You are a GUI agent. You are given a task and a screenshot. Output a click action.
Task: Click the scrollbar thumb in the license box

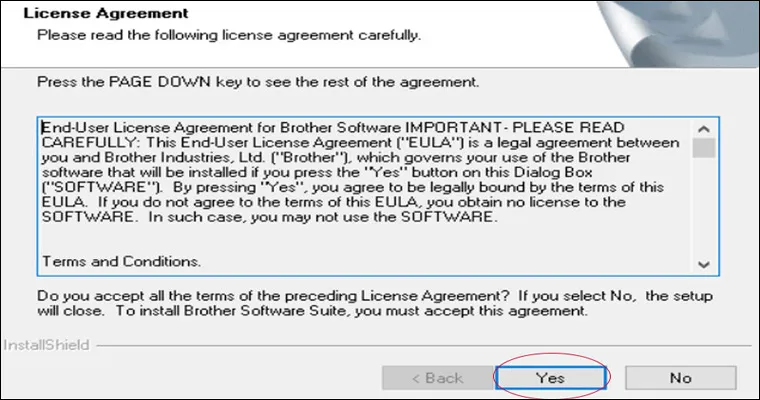click(x=704, y=148)
